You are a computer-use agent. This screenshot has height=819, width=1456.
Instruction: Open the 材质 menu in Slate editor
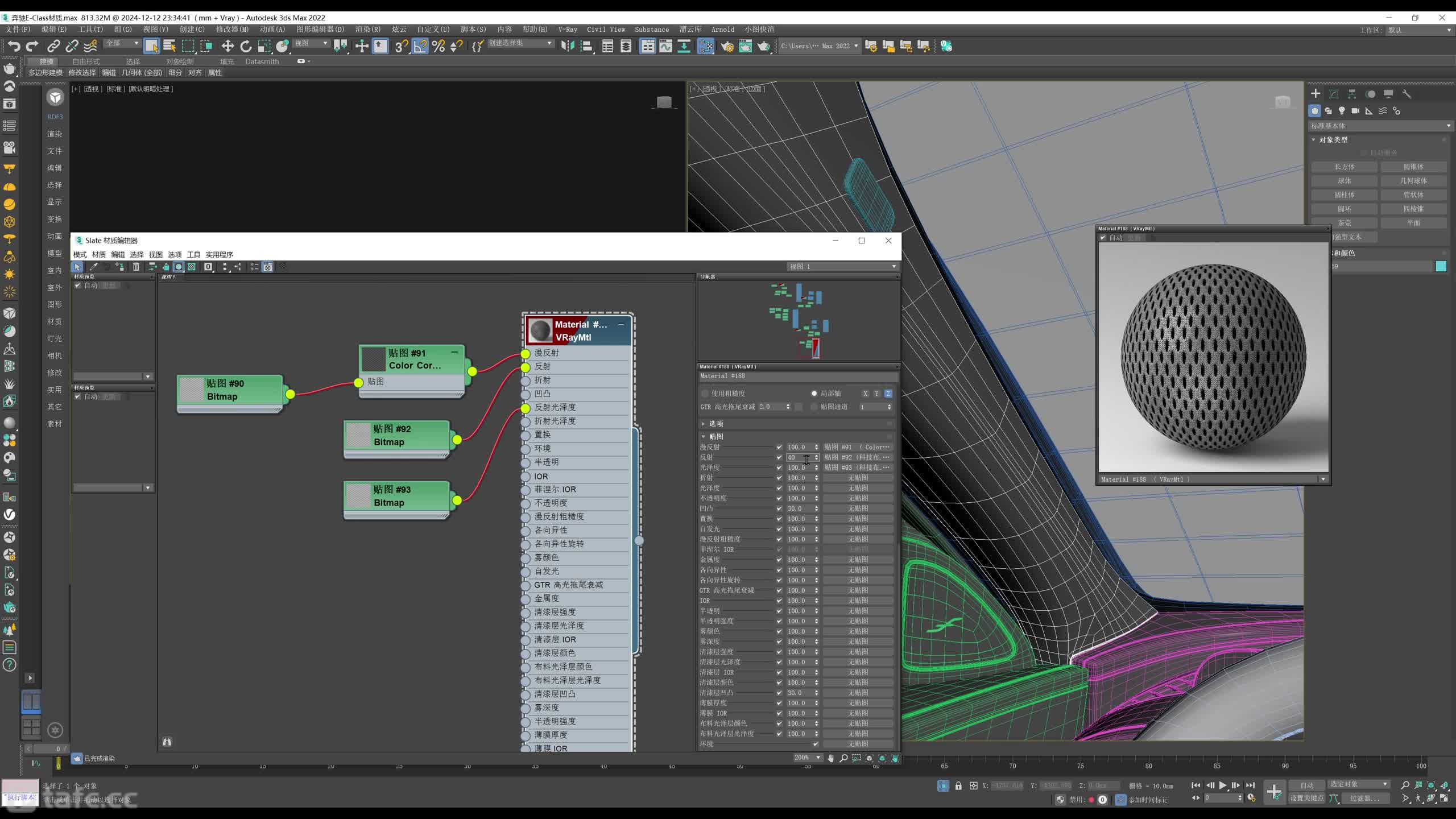pyautogui.click(x=99, y=255)
